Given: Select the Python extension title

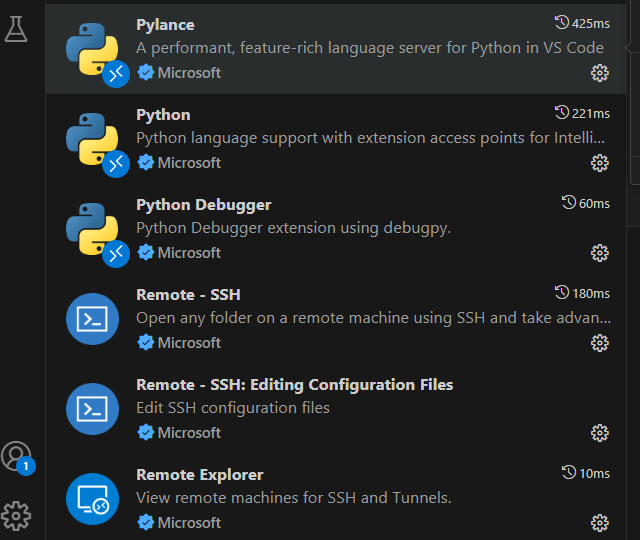Looking at the screenshot, I should (163, 115).
